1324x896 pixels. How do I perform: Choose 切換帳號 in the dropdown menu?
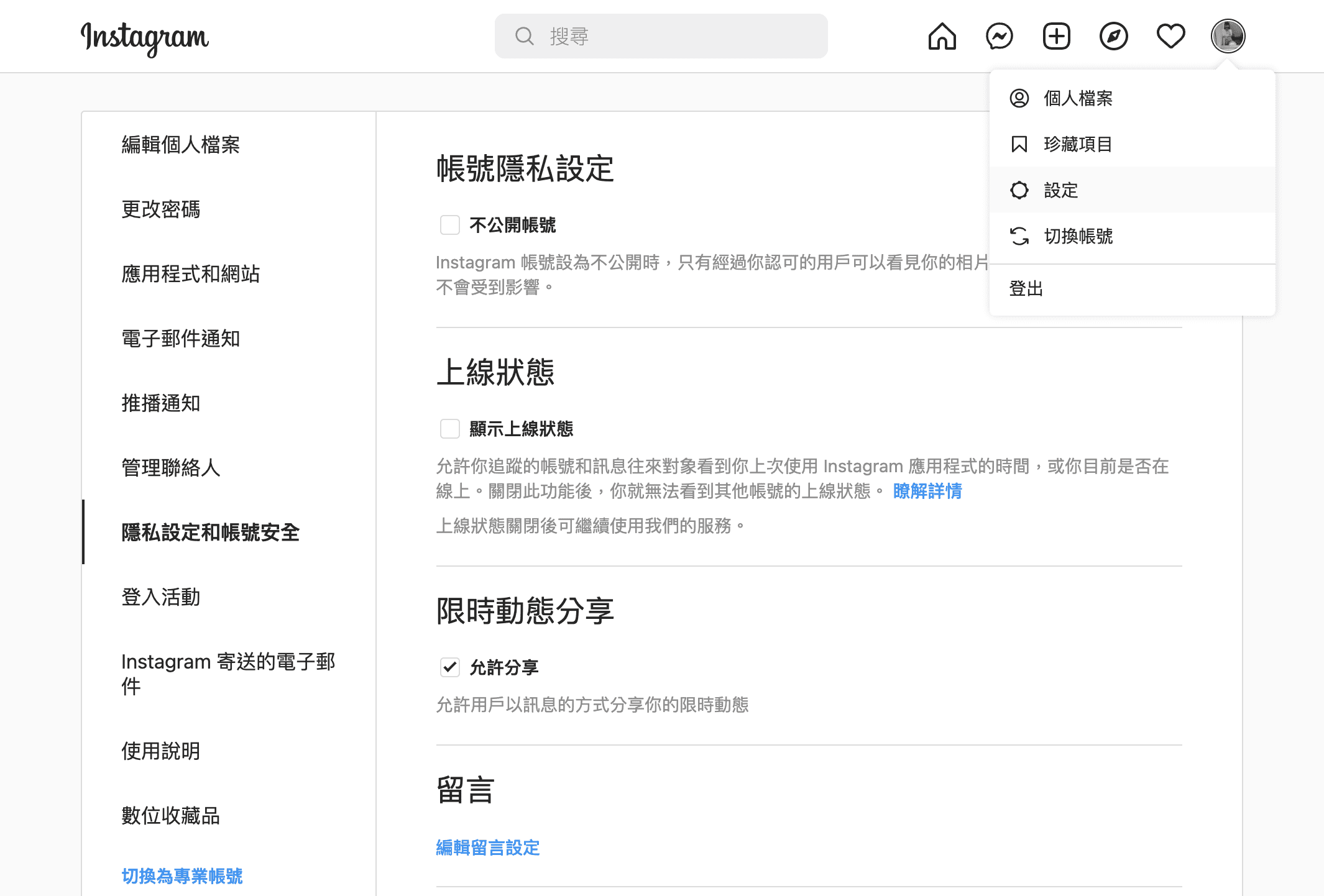coord(1132,236)
